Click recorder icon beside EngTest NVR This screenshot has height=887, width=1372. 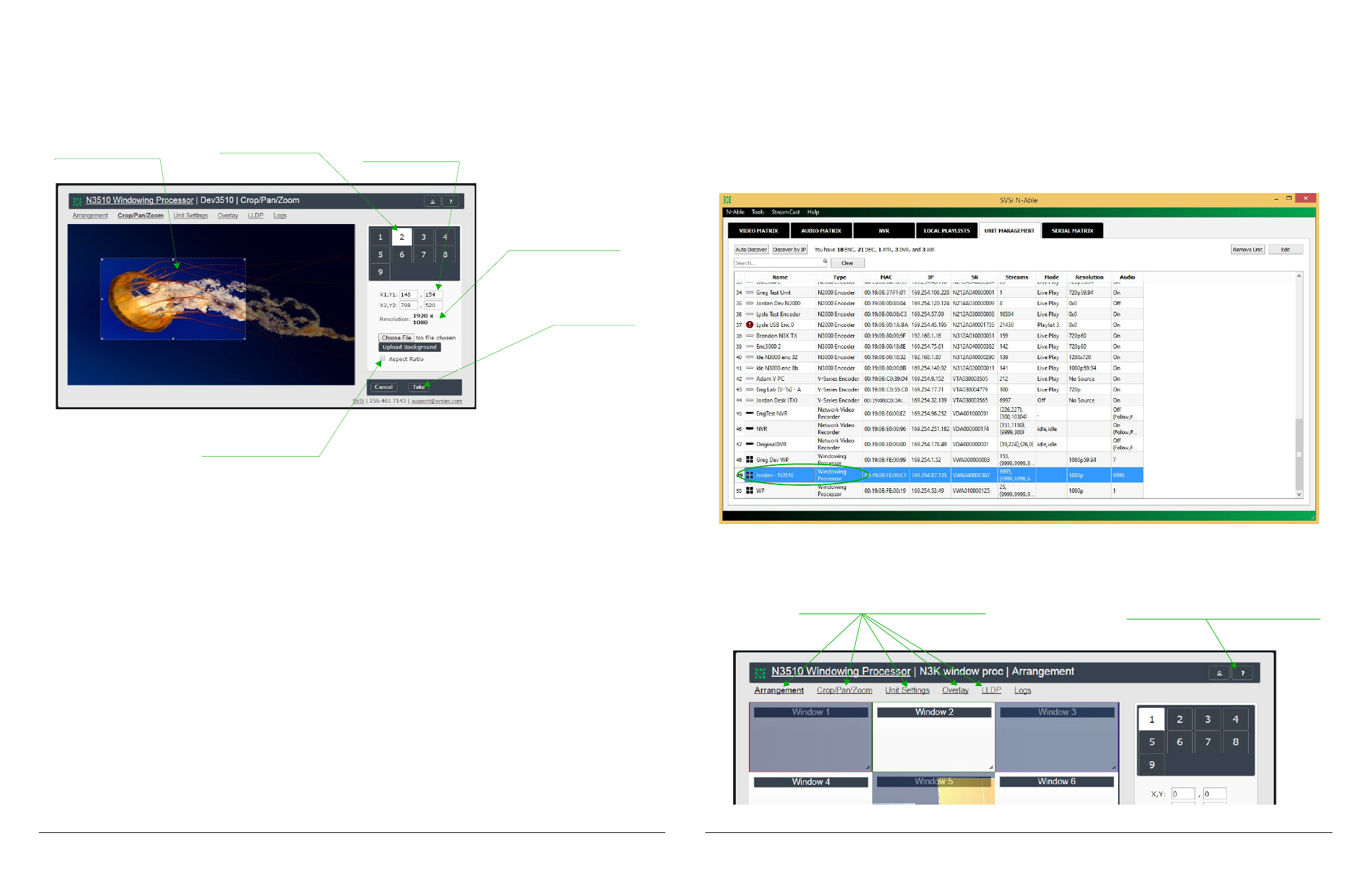(x=750, y=413)
